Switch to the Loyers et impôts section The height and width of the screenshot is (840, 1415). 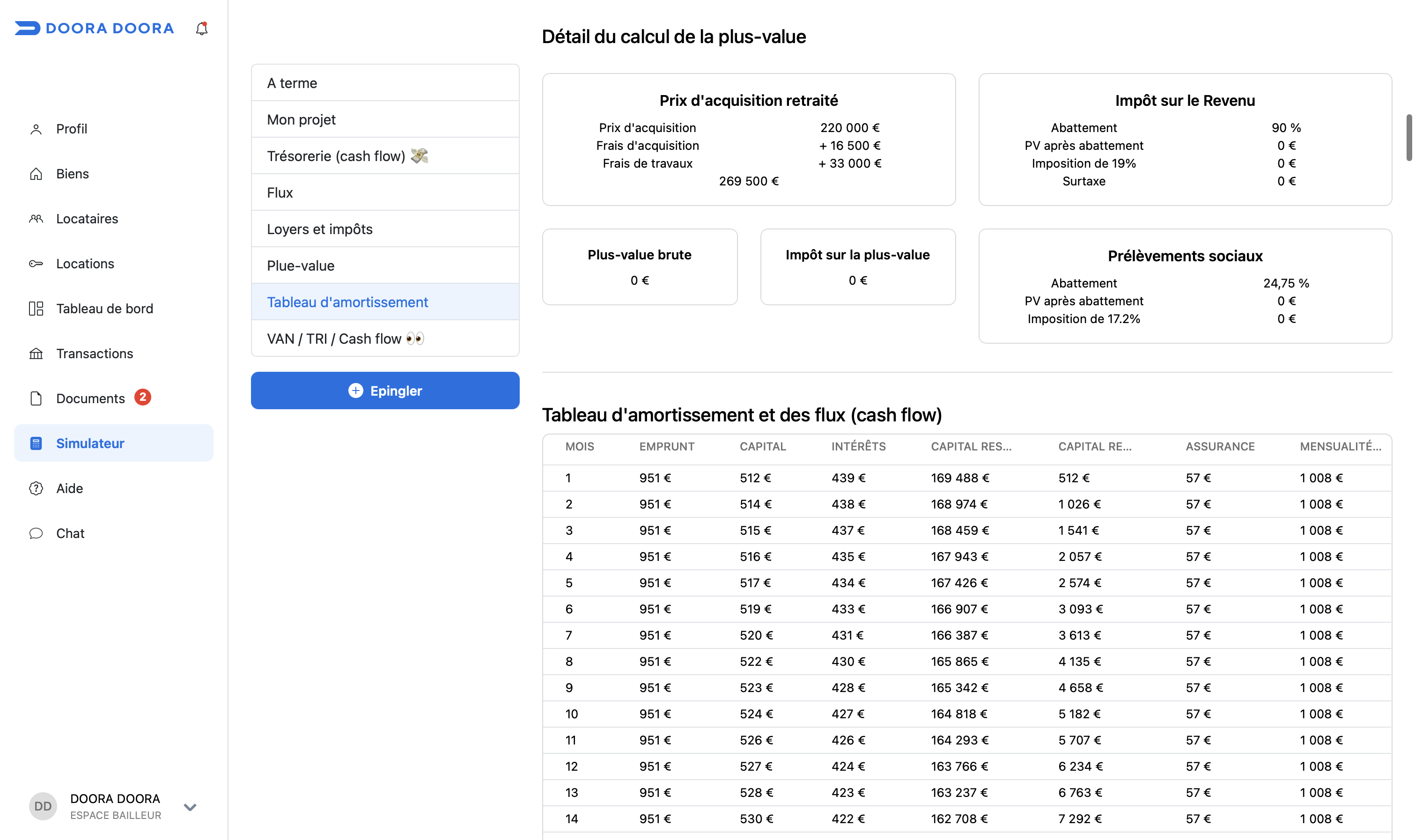coord(385,228)
